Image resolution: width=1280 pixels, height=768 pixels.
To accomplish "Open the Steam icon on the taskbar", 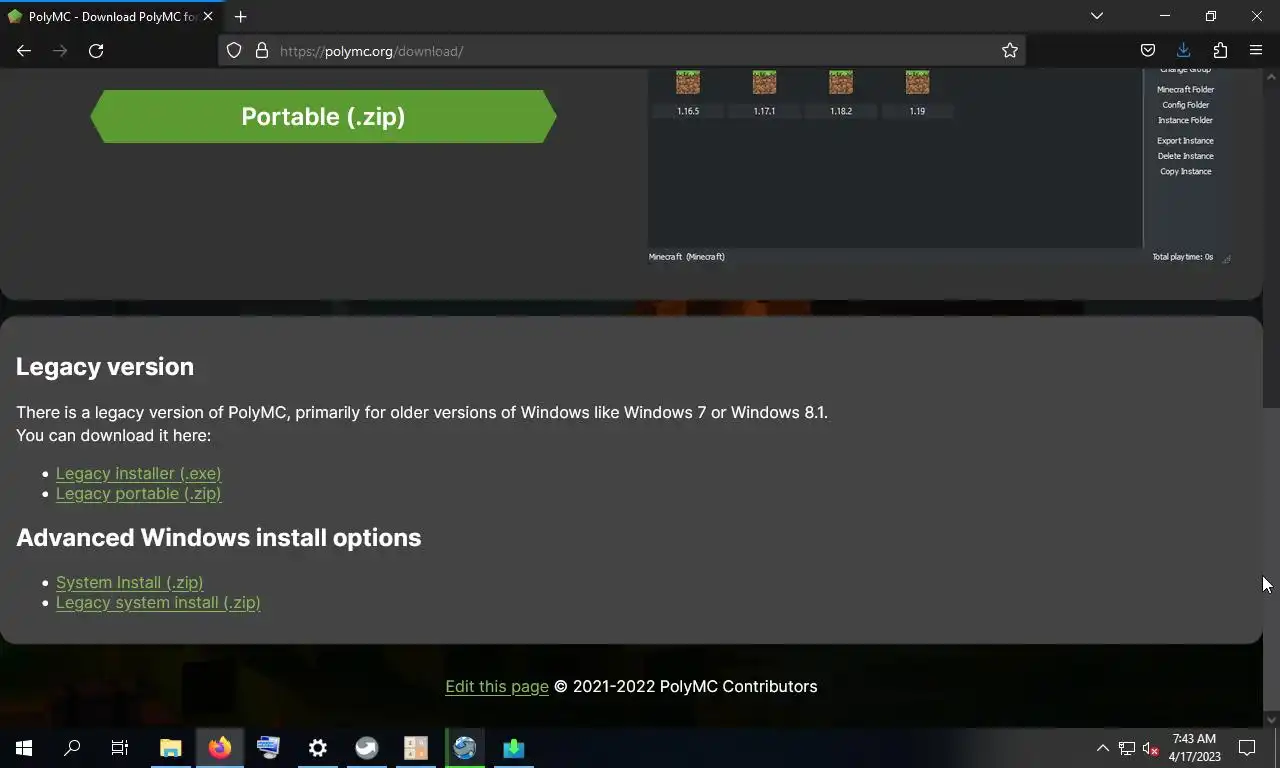I will tap(367, 748).
